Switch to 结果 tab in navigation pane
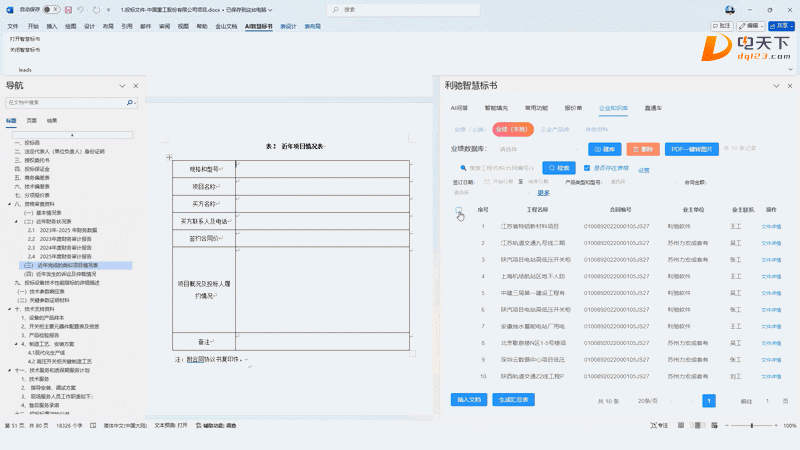The image size is (800, 450). click(52, 120)
